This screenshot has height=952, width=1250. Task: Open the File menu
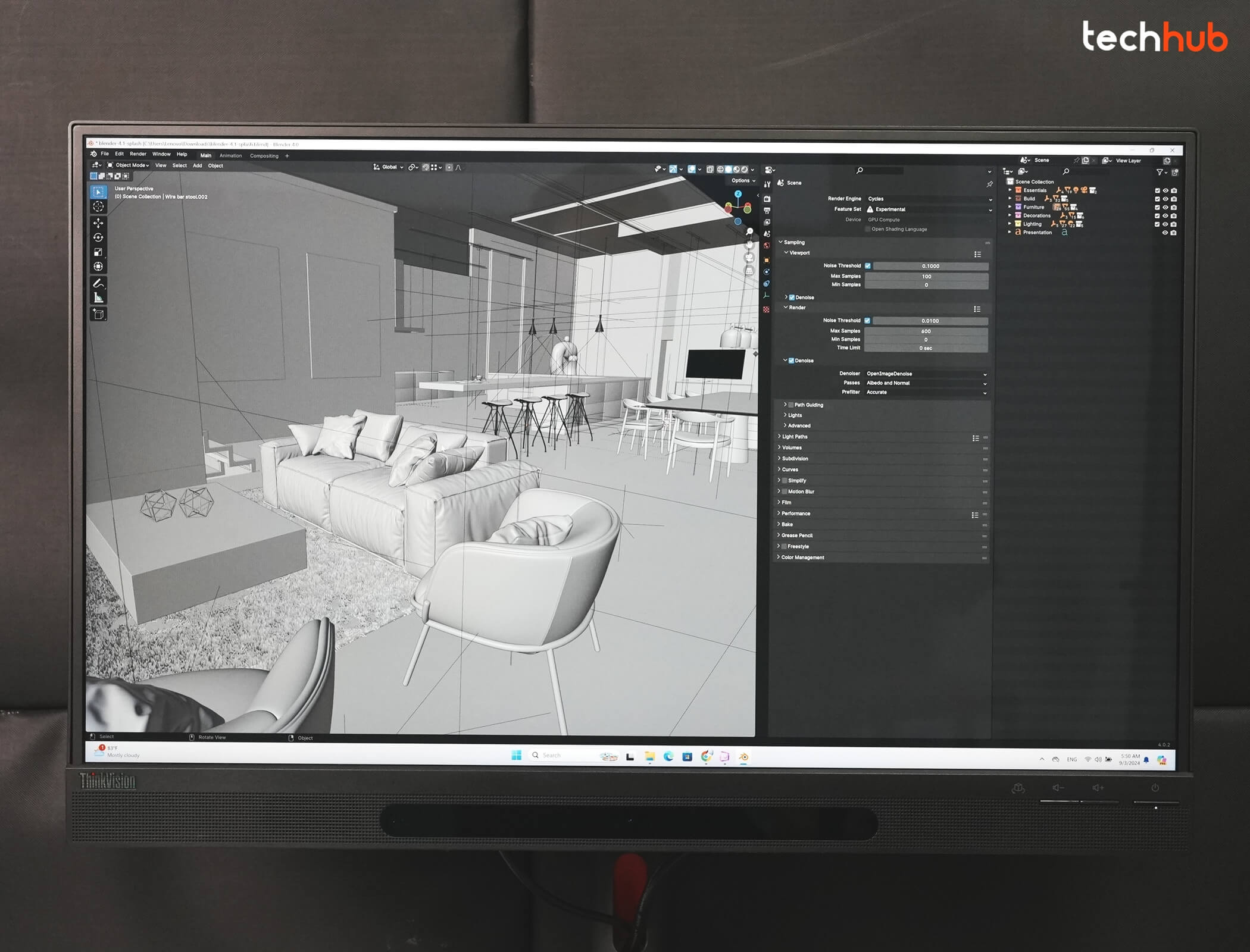(105, 154)
